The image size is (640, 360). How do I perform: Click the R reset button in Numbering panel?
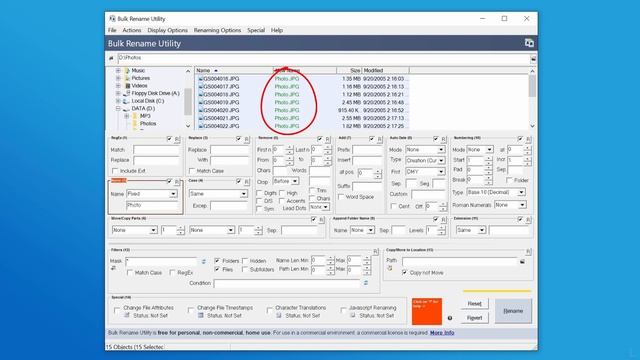[x=528, y=139]
